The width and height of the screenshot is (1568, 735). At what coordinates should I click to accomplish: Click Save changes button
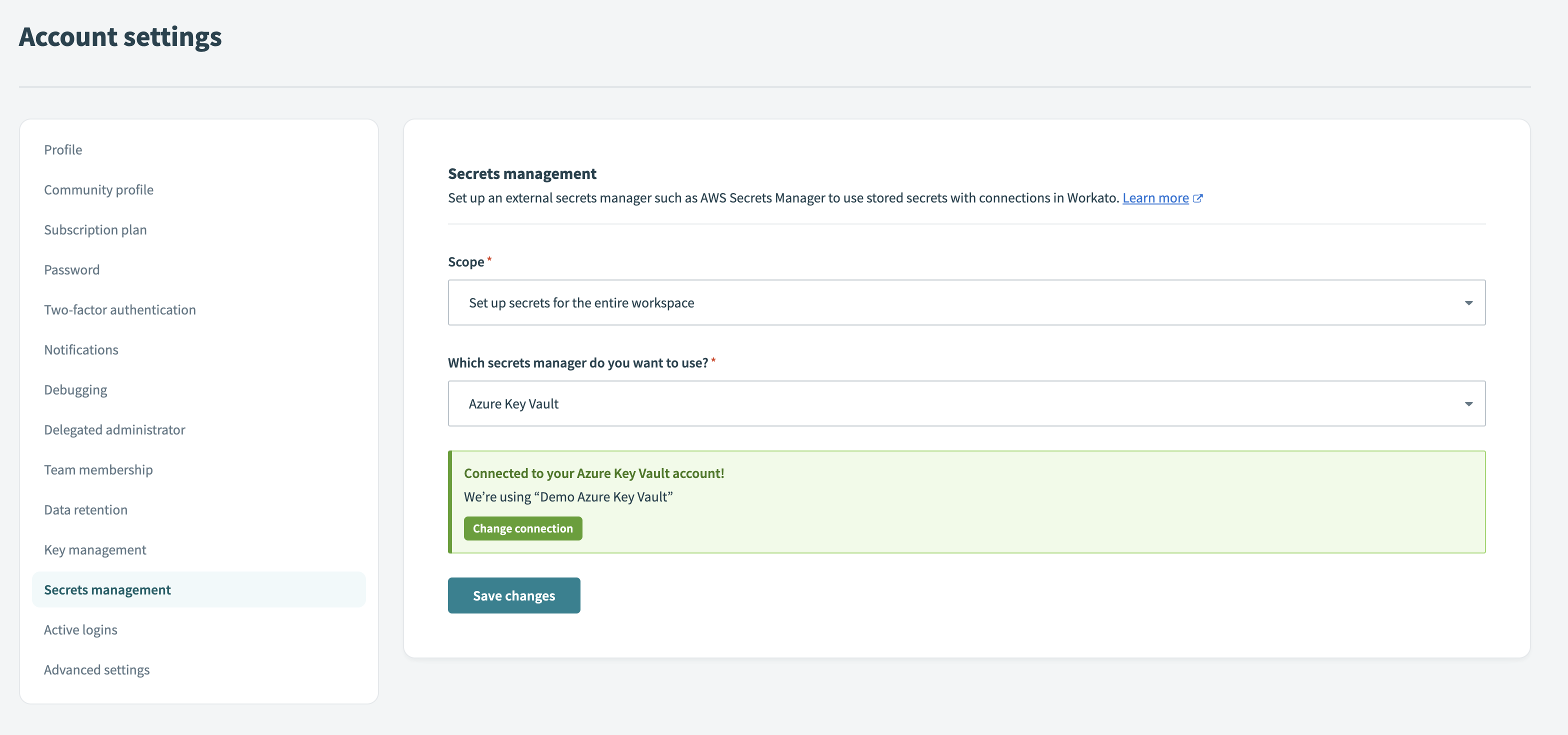click(x=514, y=595)
